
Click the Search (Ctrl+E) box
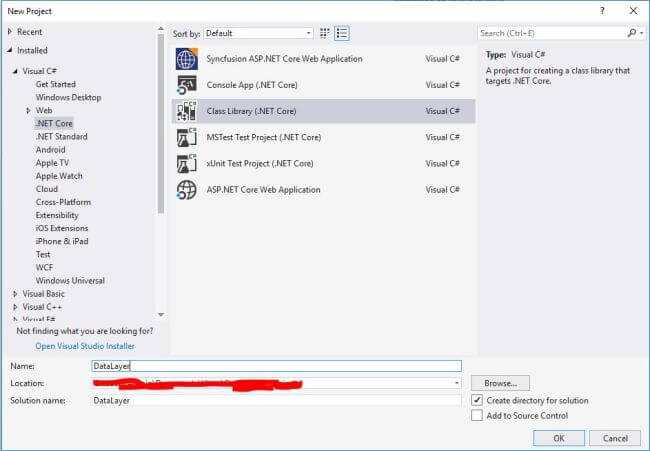tap(553, 33)
